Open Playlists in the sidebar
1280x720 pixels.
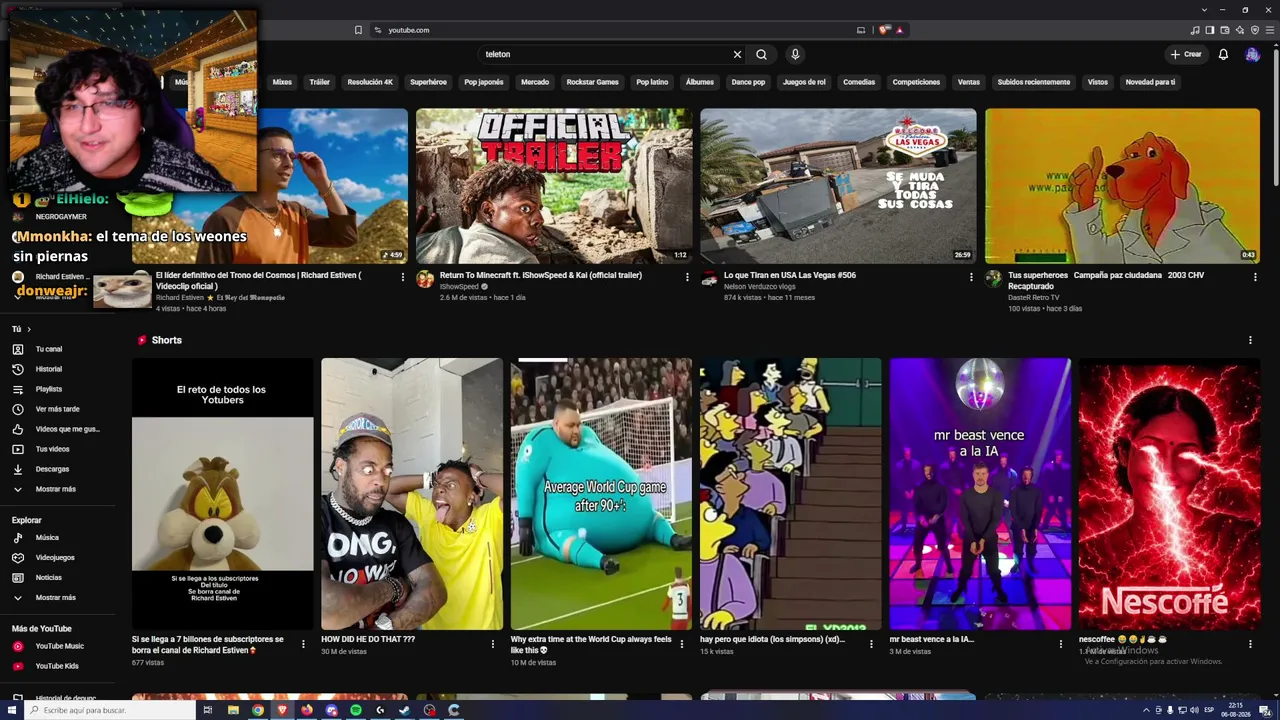point(57,389)
